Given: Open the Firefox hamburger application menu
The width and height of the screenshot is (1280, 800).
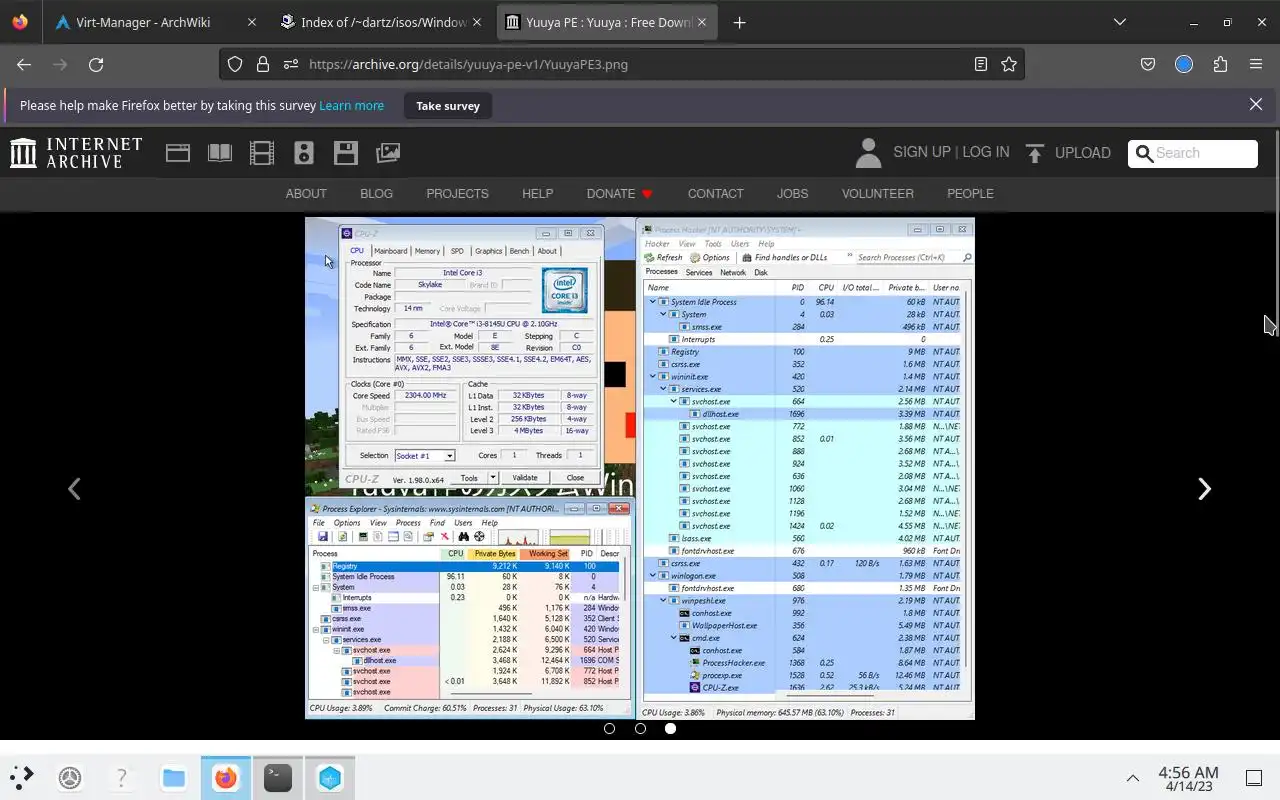Looking at the screenshot, I should (1256, 64).
